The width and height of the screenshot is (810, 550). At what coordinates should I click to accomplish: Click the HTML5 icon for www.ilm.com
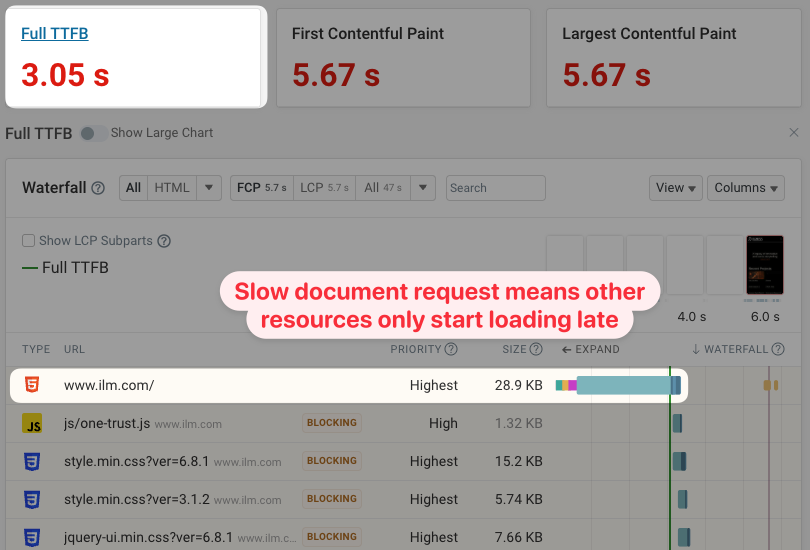point(32,385)
